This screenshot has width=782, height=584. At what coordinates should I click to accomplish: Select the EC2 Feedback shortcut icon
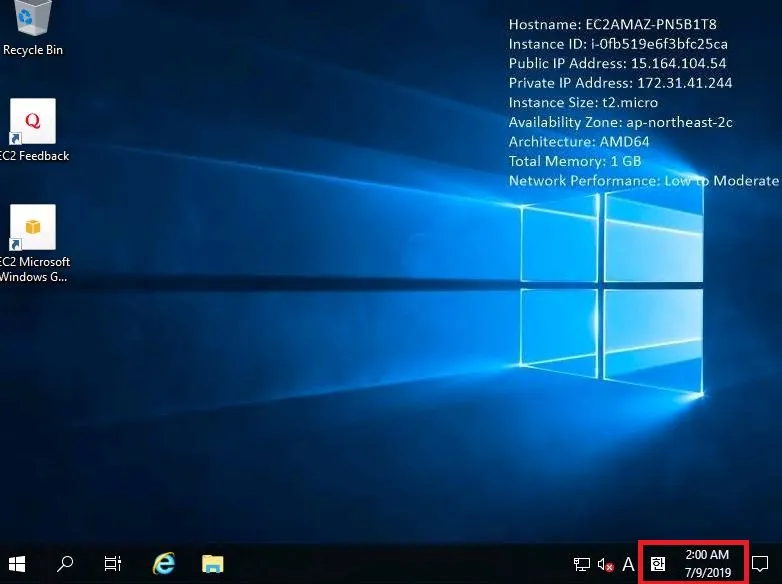click(33, 122)
